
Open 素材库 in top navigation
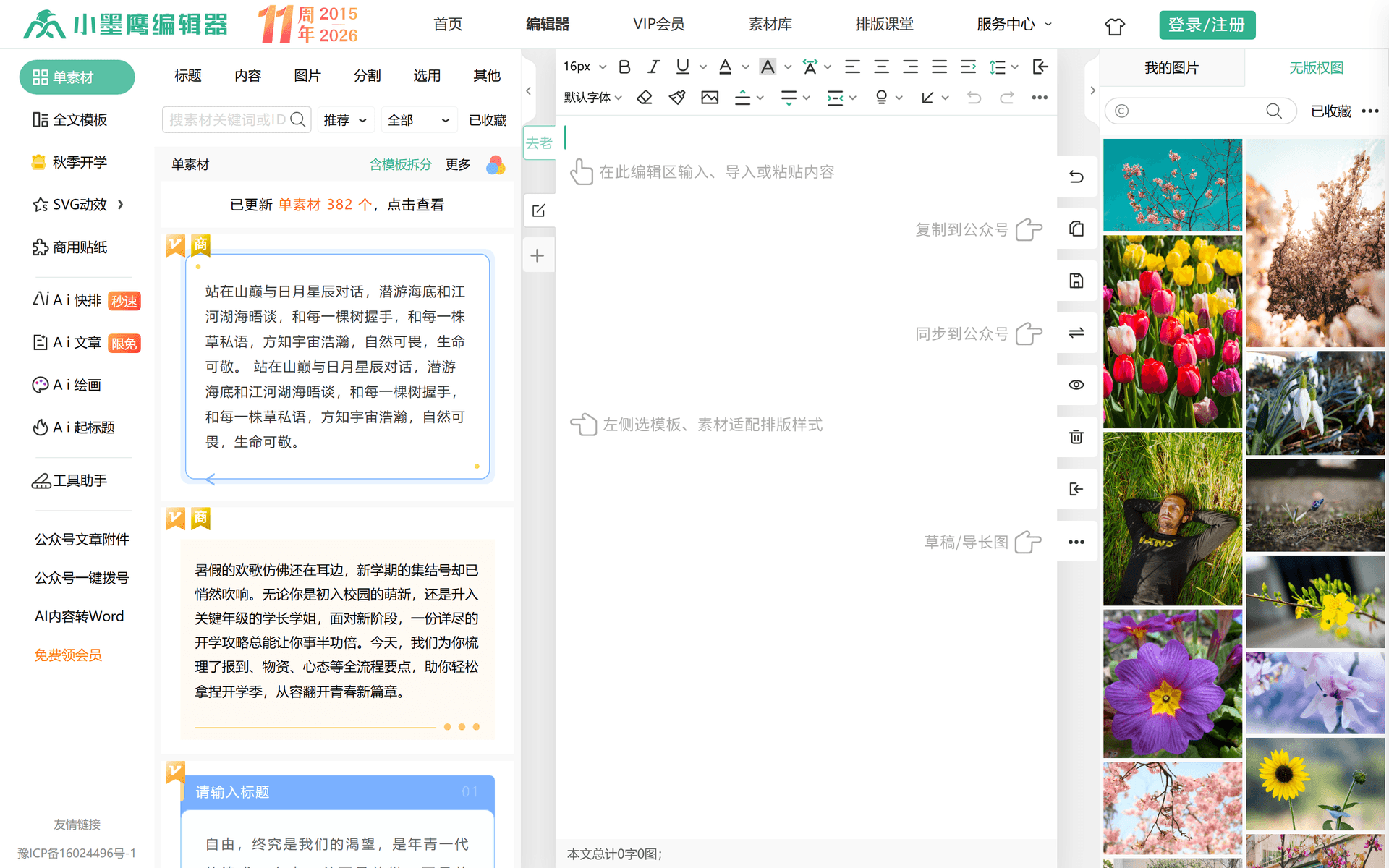770,25
